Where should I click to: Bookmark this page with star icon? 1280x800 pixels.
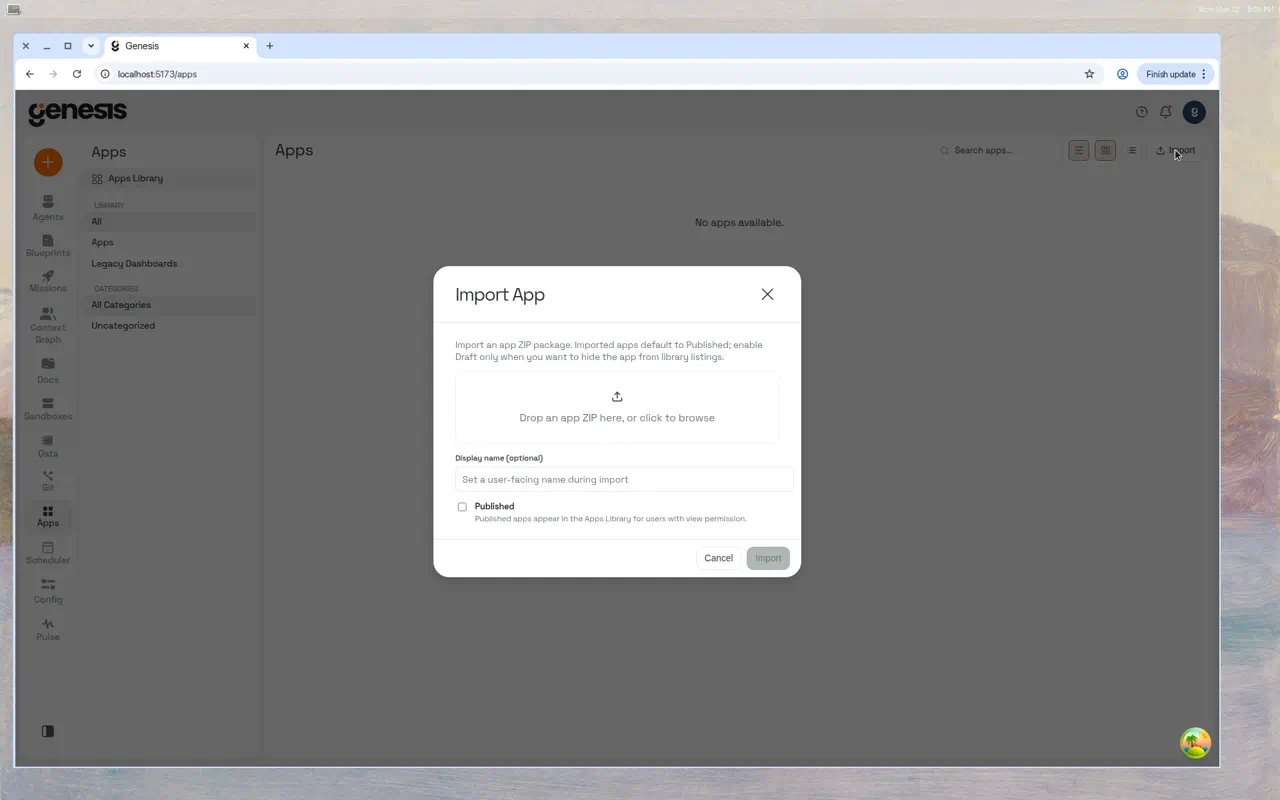coord(1089,74)
